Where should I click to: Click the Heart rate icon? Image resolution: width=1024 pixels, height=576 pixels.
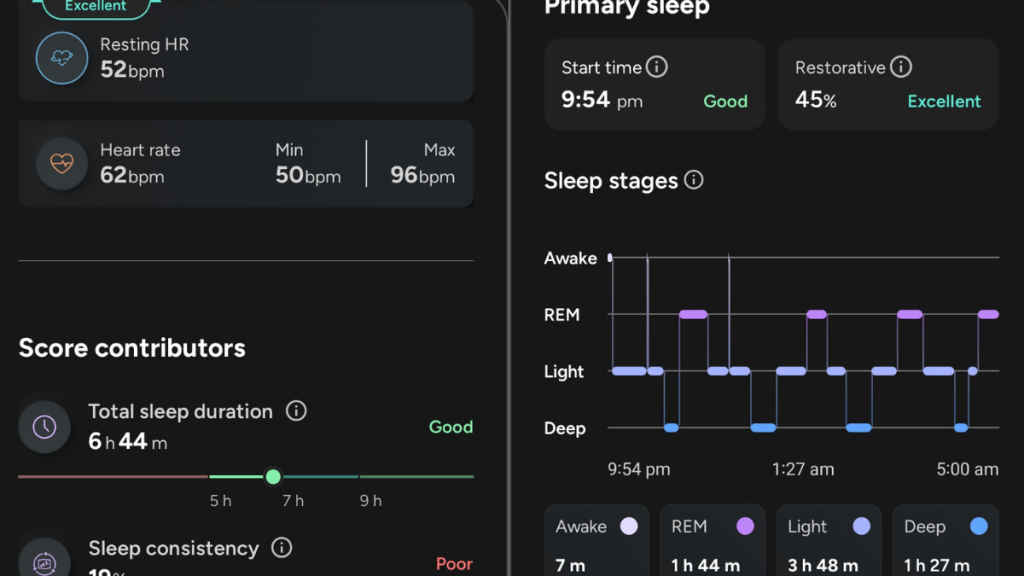coord(62,163)
